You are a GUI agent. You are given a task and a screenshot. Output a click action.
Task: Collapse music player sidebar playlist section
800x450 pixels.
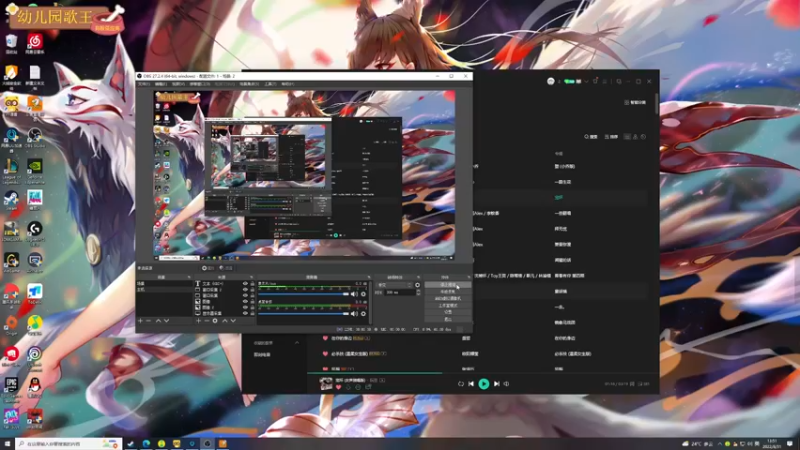pos(297,343)
